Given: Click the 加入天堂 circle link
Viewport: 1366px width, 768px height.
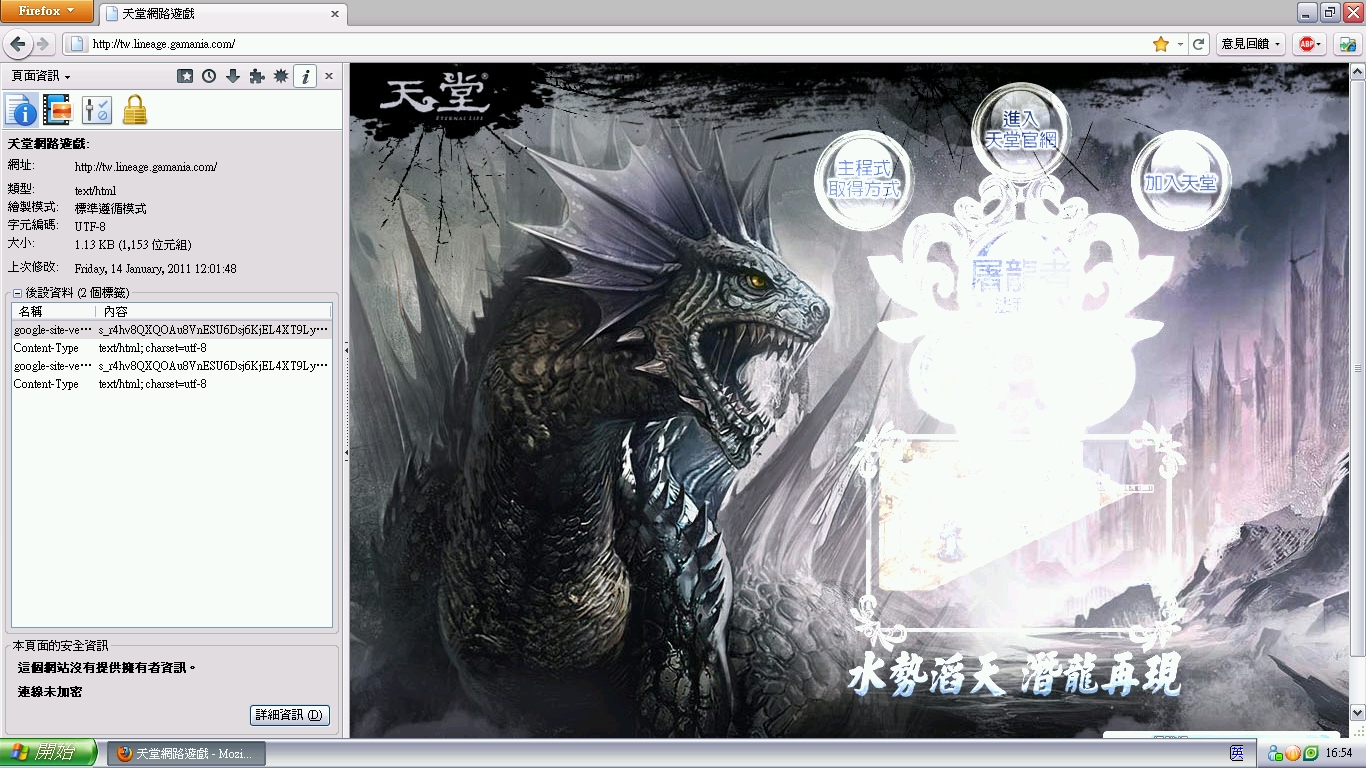Looking at the screenshot, I should pos(1180,182).
